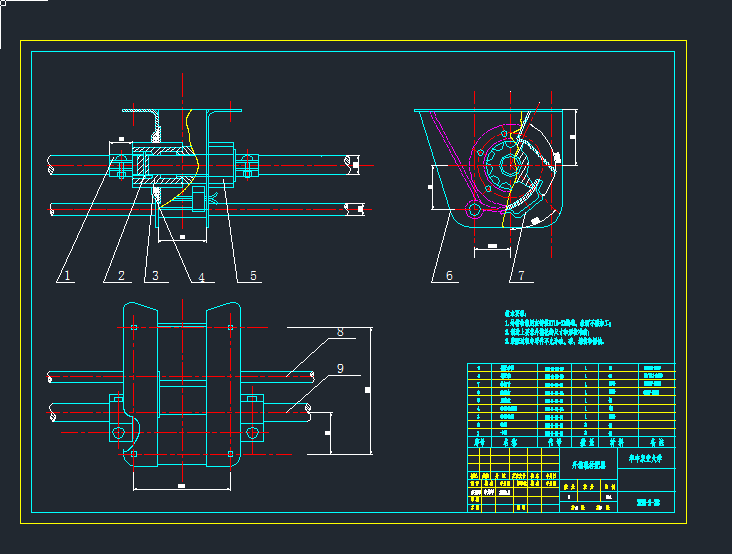
Task: Pick part callout number 4
Action: point(201,277)
